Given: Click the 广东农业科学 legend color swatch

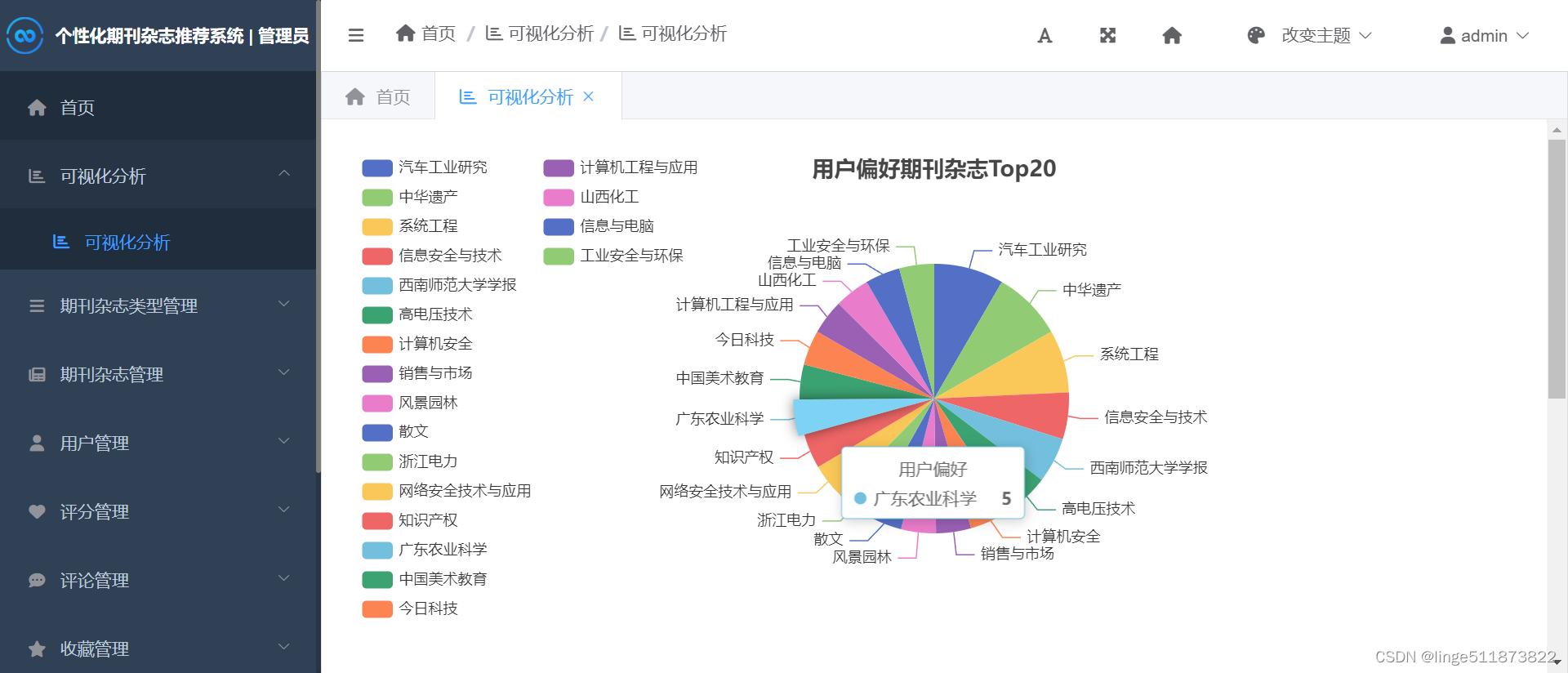Looking at the screenshot, I should coord(377,550).
